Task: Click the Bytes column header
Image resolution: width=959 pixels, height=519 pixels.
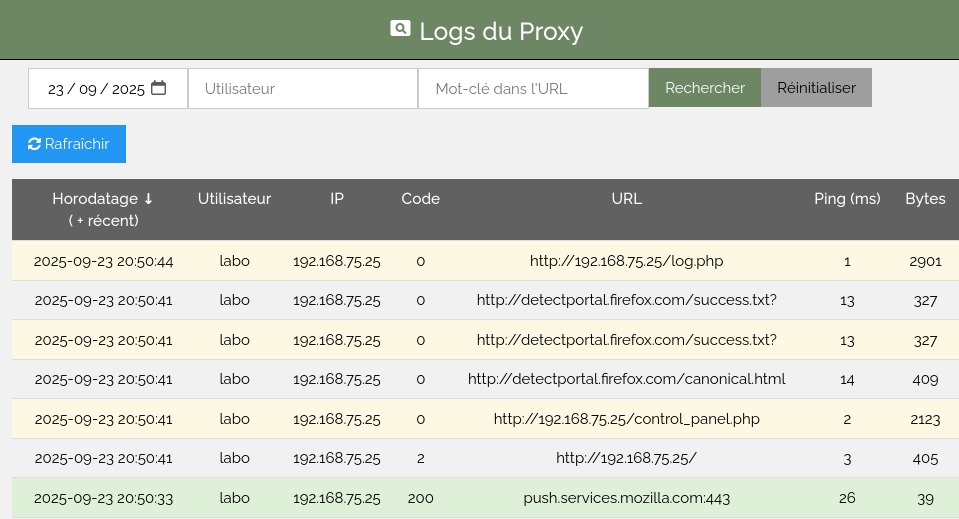Action: pyautogui.click(x=925, y=199)
